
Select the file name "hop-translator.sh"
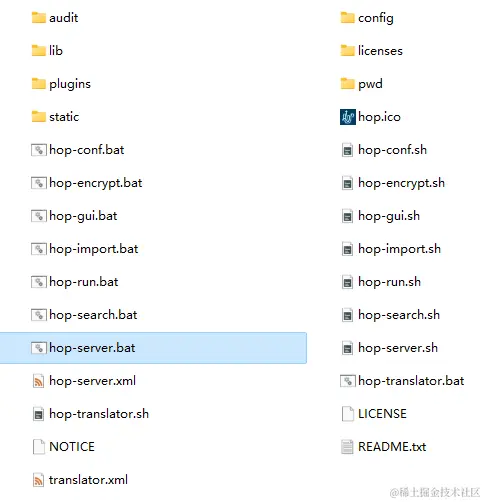(99, 414)
